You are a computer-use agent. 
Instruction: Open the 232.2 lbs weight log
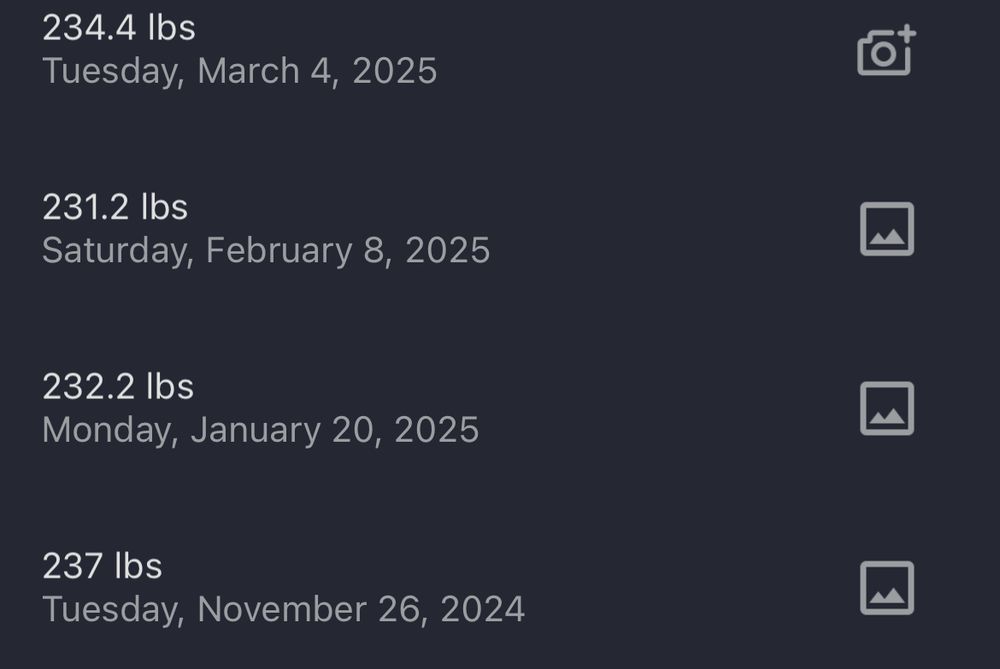click(118, 387)
